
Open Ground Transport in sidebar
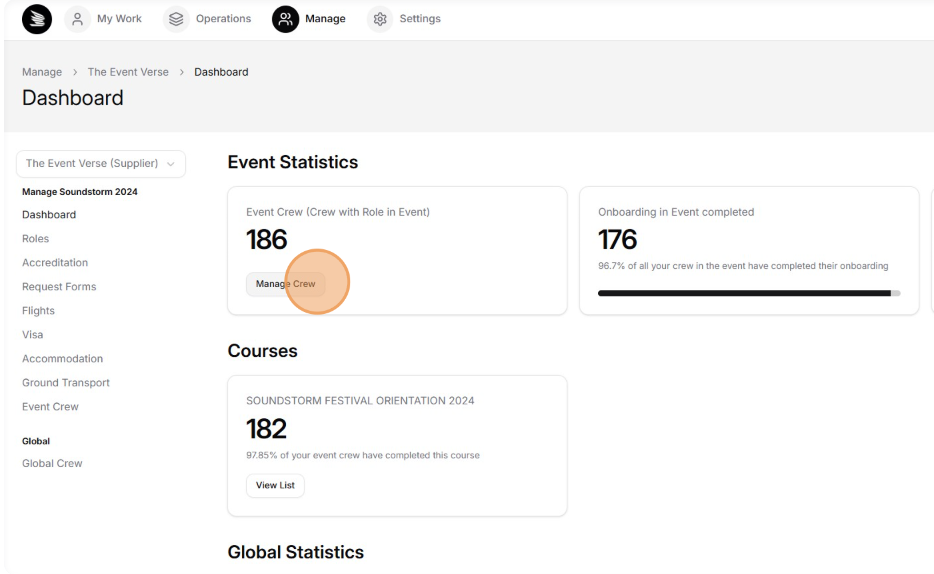(65, 383)
